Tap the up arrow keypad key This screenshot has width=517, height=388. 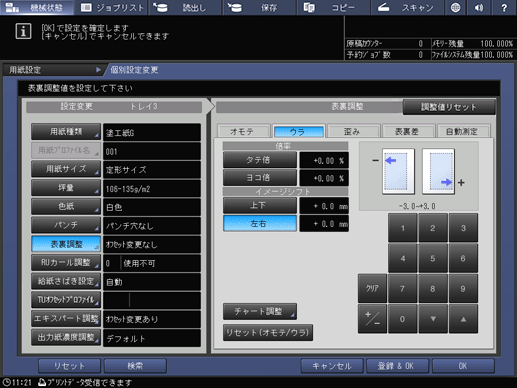463,319
